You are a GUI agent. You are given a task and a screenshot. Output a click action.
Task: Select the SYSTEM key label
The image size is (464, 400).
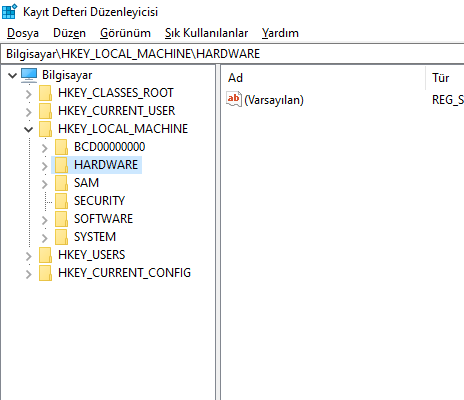(95, 237)
